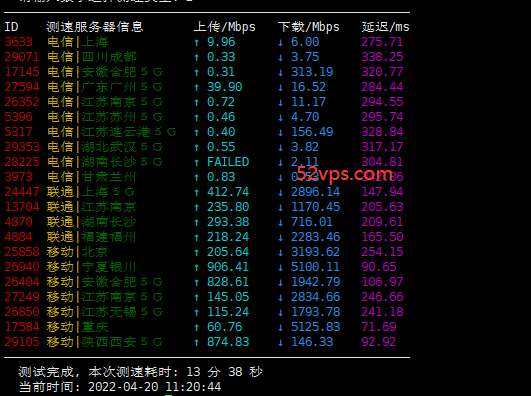
Task: Select download value 313.19
Action: [312, 72]
